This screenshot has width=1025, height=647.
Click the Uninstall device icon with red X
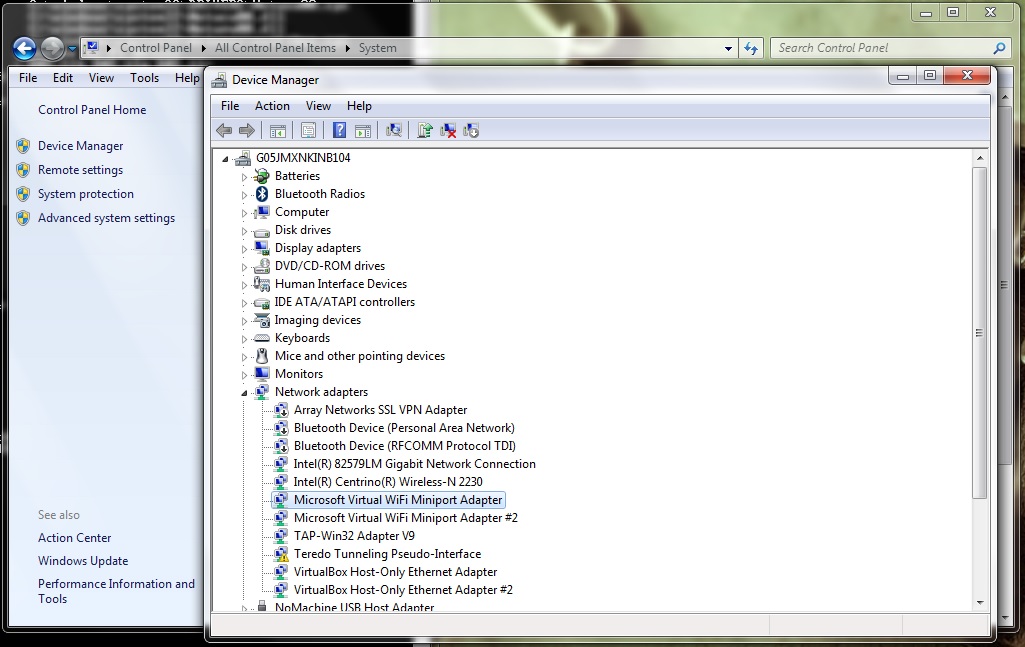pos(447,130)
